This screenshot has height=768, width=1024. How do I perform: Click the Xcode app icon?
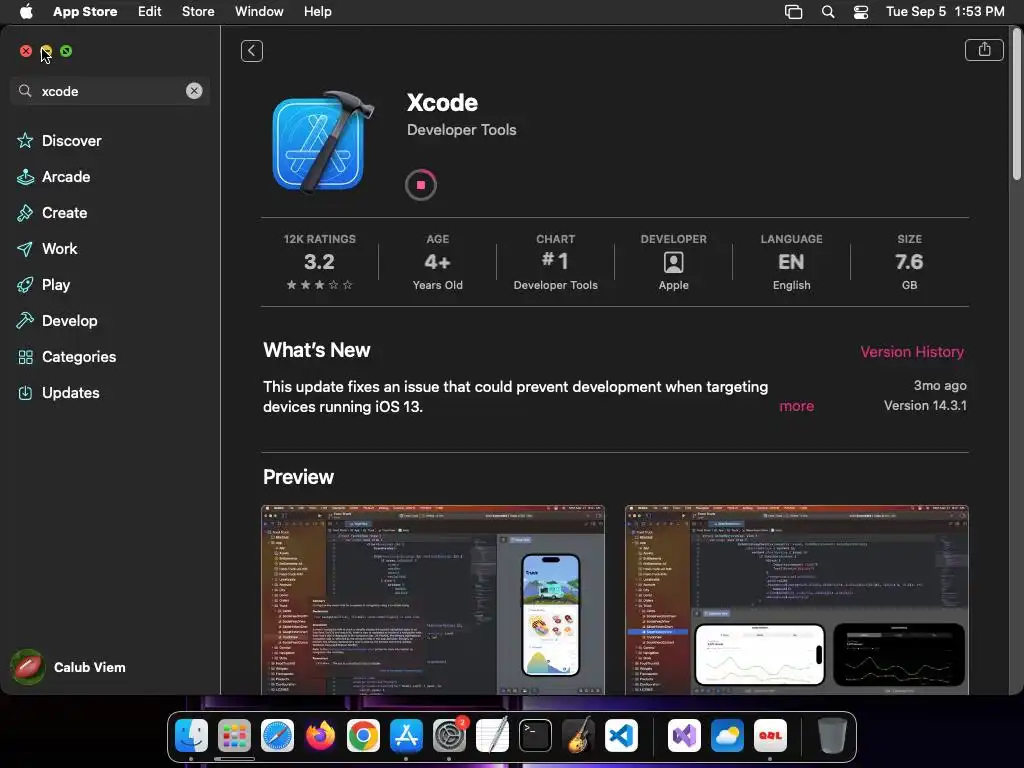[x=323, y=142]
